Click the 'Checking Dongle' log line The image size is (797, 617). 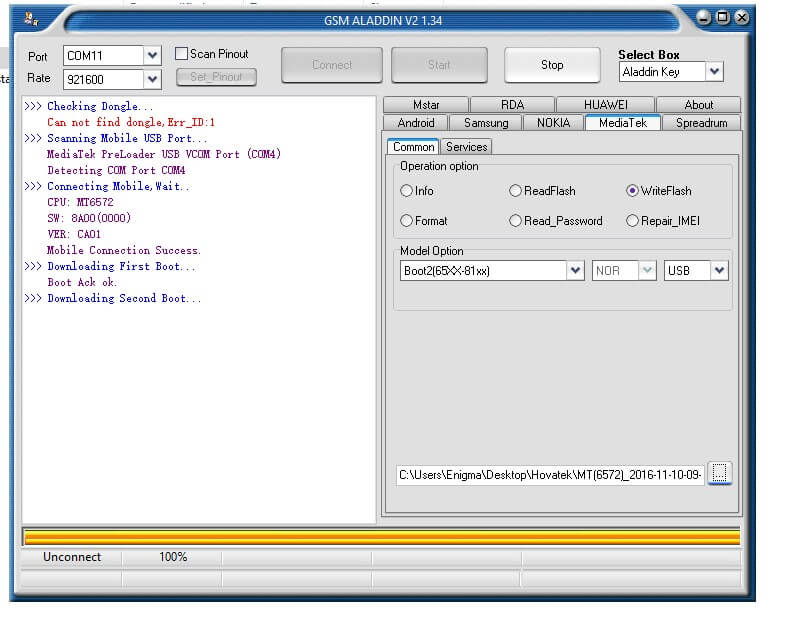coord(88,106)
